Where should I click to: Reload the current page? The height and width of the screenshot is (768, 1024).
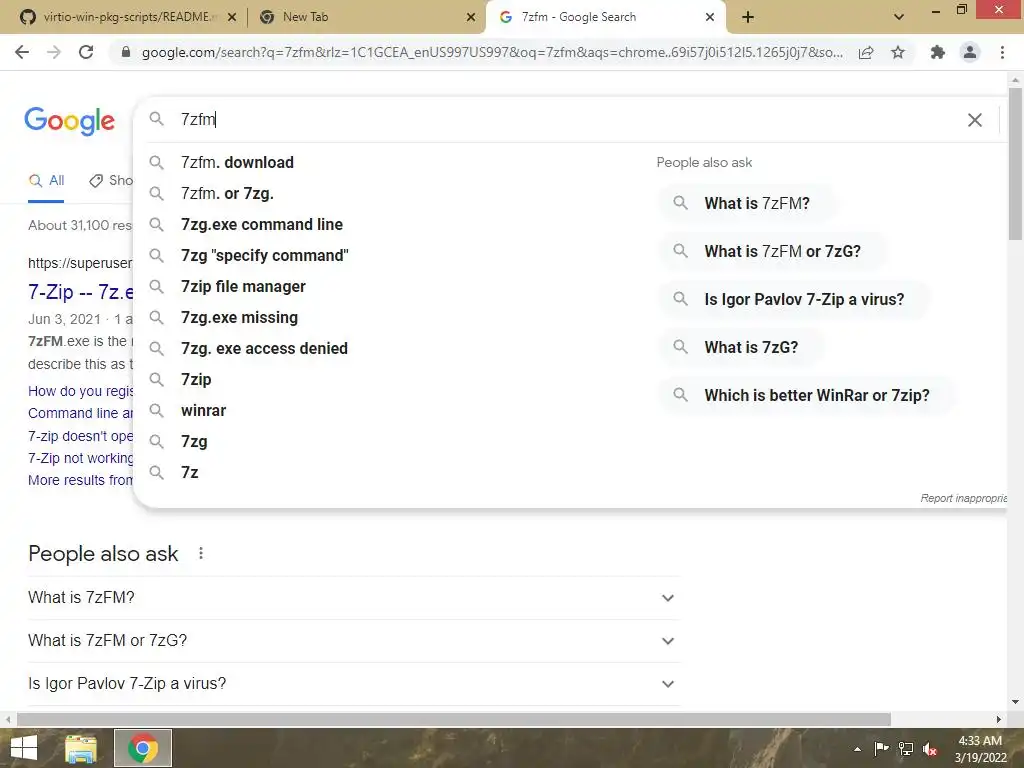pyautogui.click(x=86, y=52)
